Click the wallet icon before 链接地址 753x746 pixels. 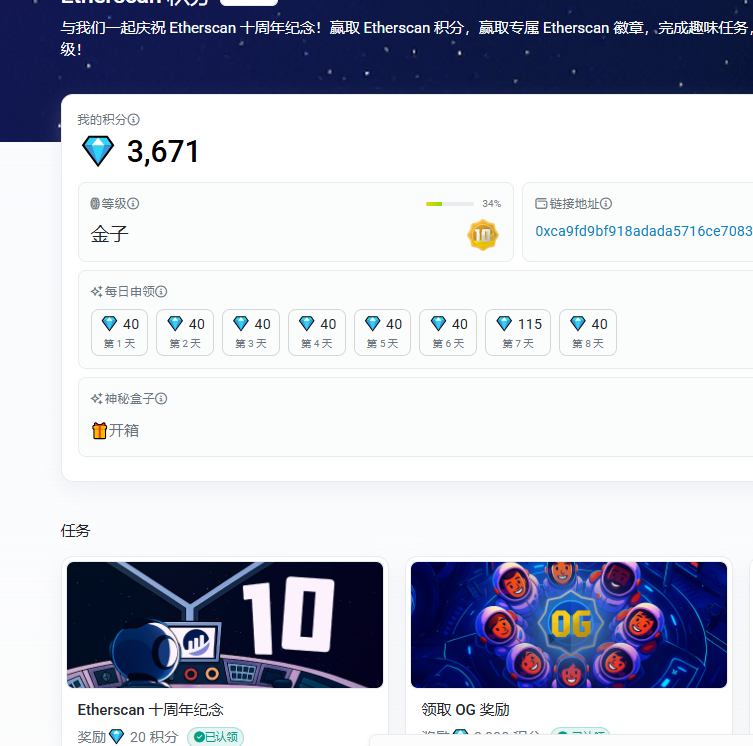pyautogui.click(x=541, y=204)
